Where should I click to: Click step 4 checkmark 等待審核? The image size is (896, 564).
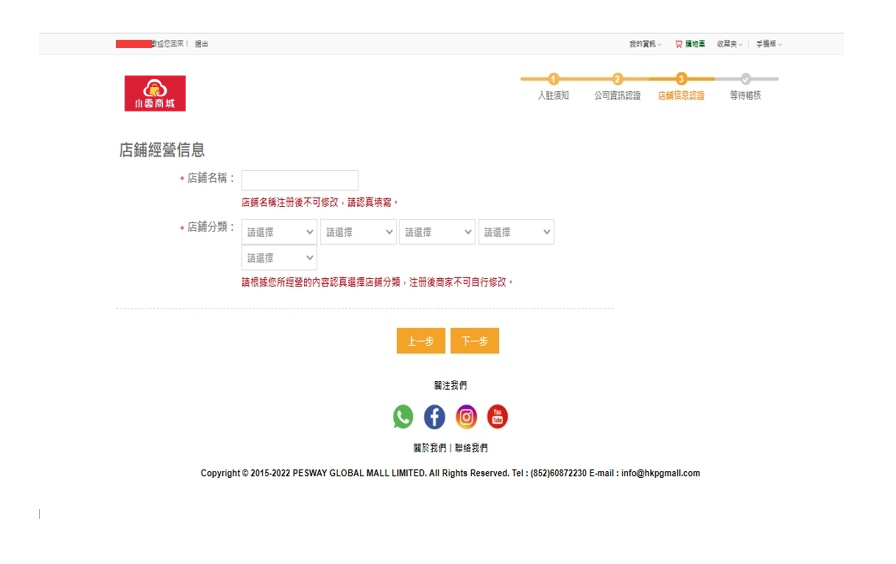(x=745, y=78)
